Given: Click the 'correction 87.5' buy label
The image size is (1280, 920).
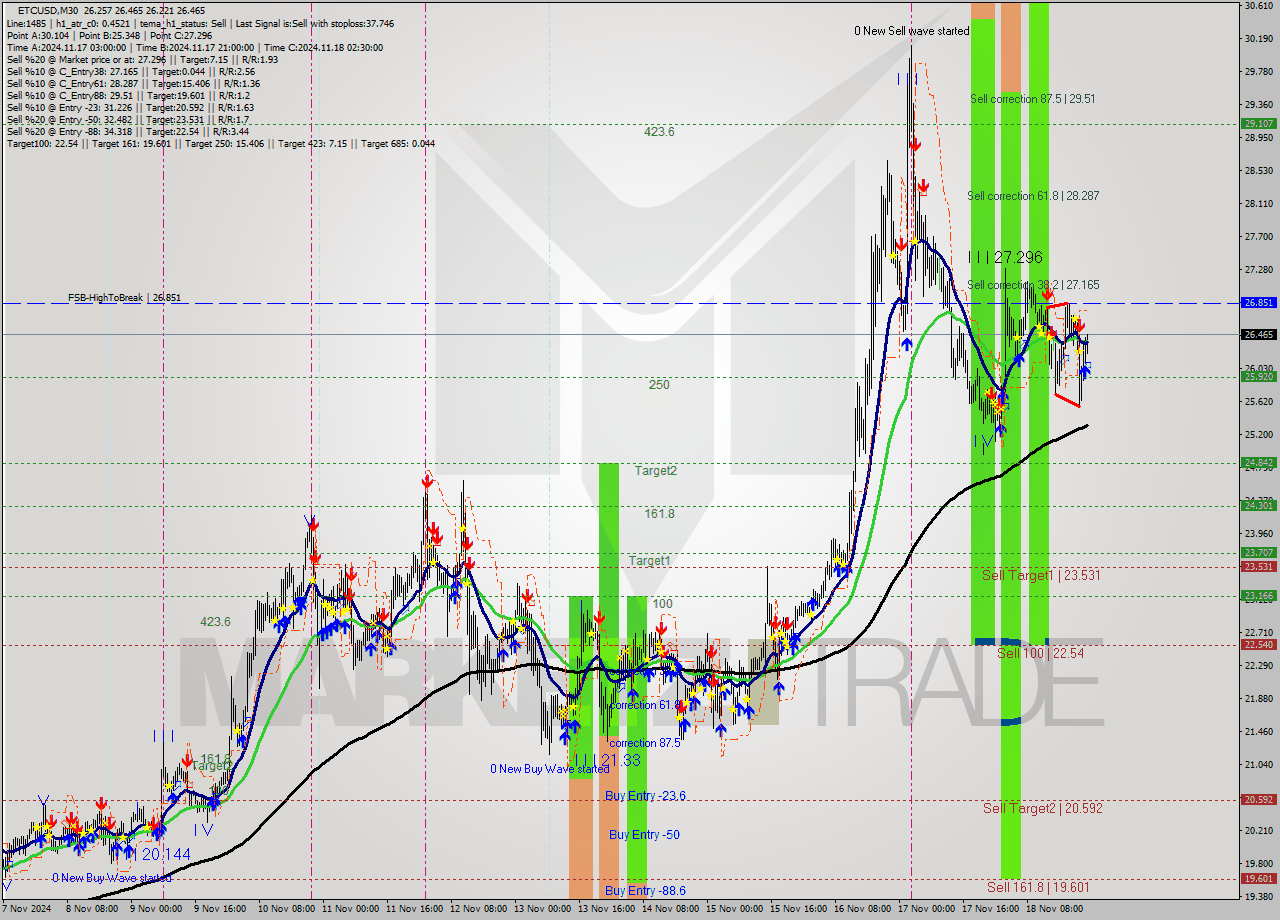Looking at the screenshot, I should pyautogui.click(x=645, y=743).
